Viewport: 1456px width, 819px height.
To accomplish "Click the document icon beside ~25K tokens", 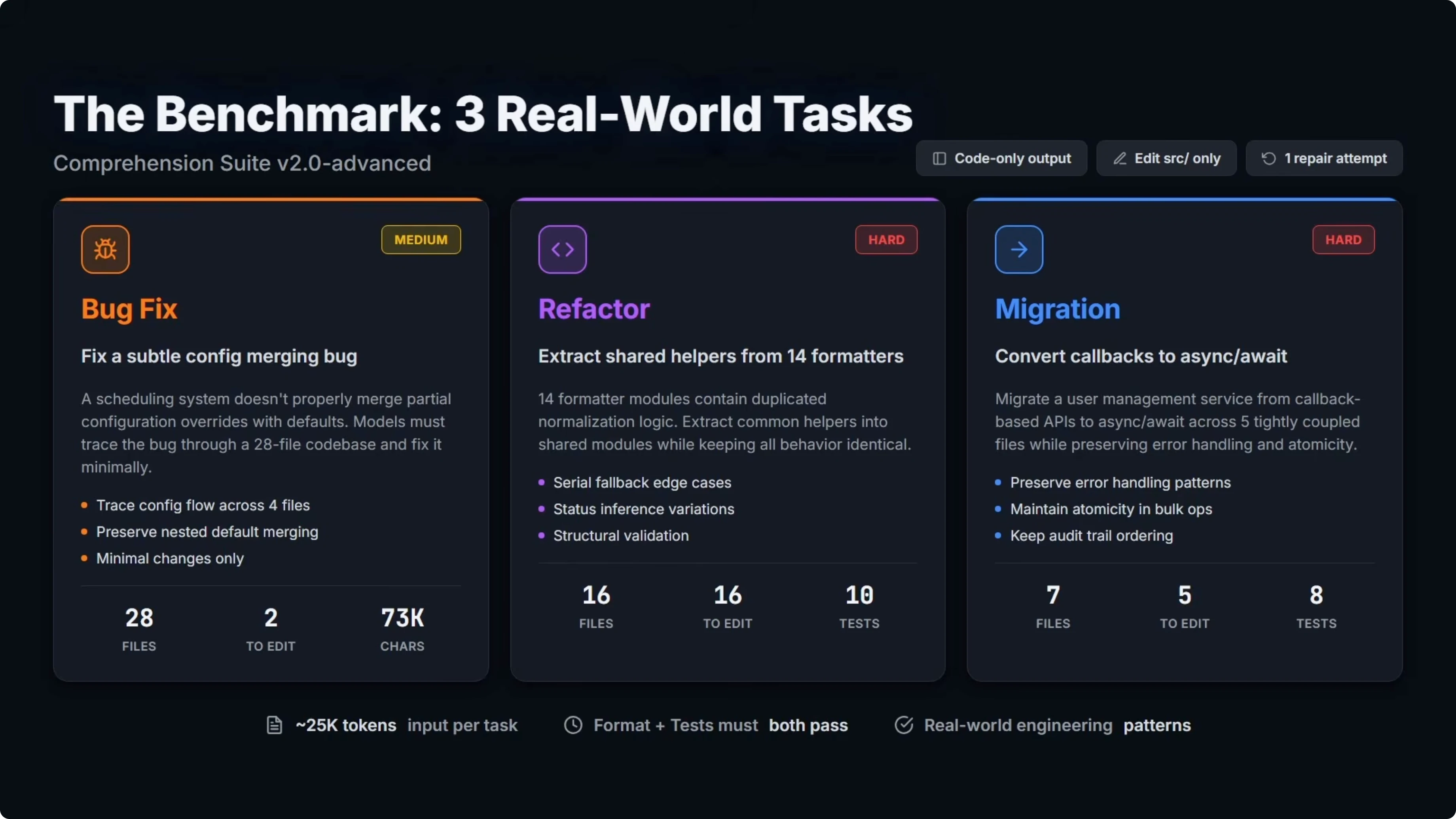I will (x=274, y=724).
